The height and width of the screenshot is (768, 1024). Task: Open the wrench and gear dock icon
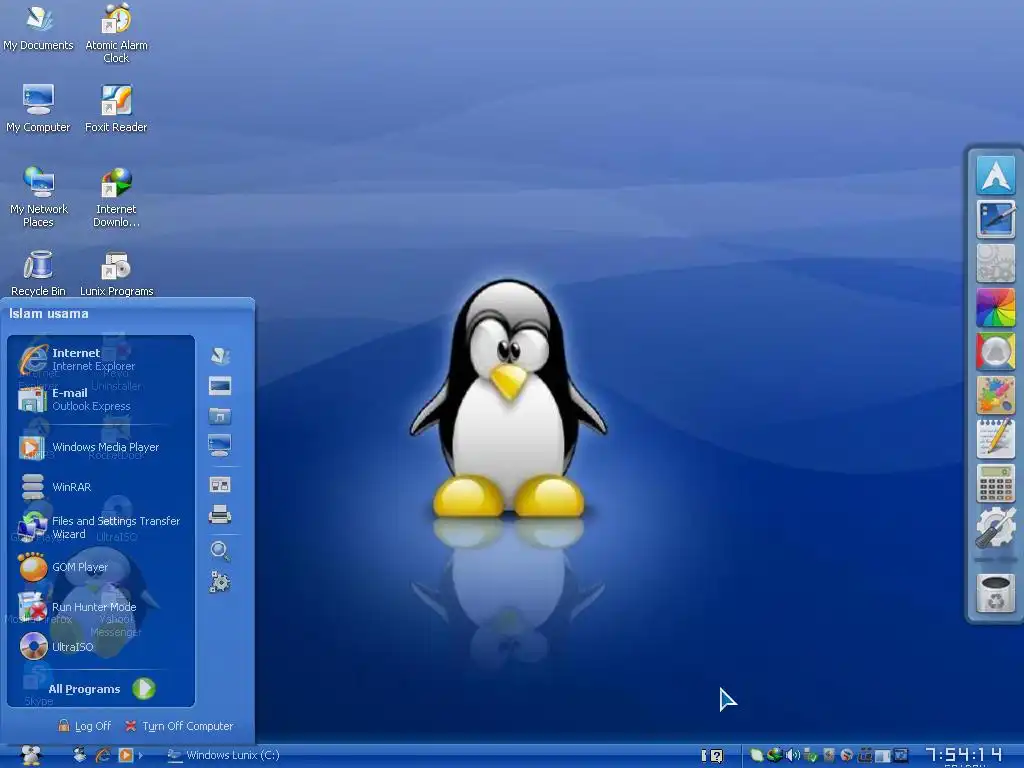click(x=995, y=528)
